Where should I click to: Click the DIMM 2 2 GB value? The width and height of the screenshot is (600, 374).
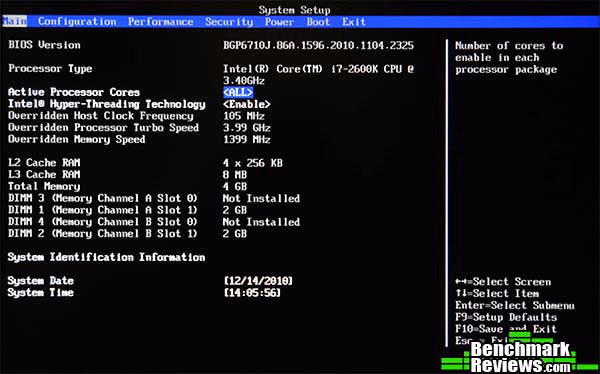point(235,234)
